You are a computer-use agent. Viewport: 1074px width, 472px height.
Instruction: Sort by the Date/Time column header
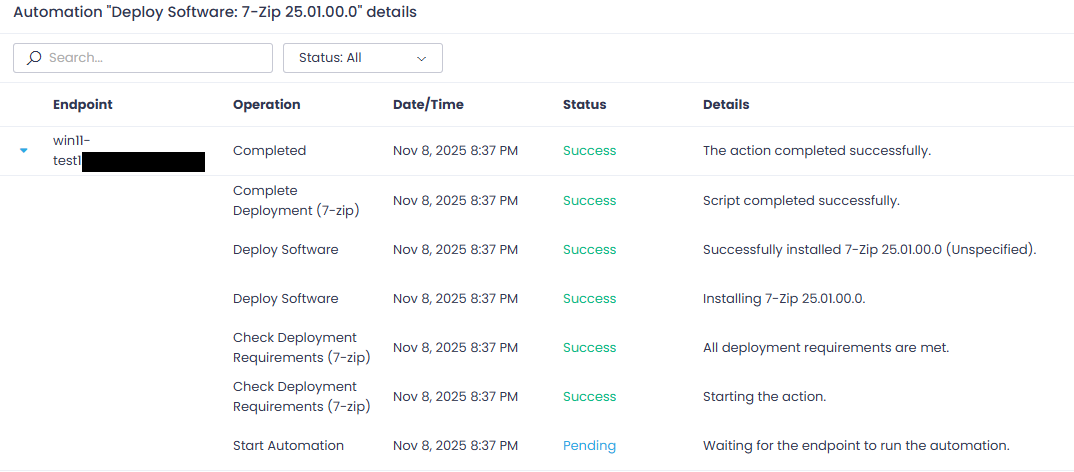pos(428,104)
